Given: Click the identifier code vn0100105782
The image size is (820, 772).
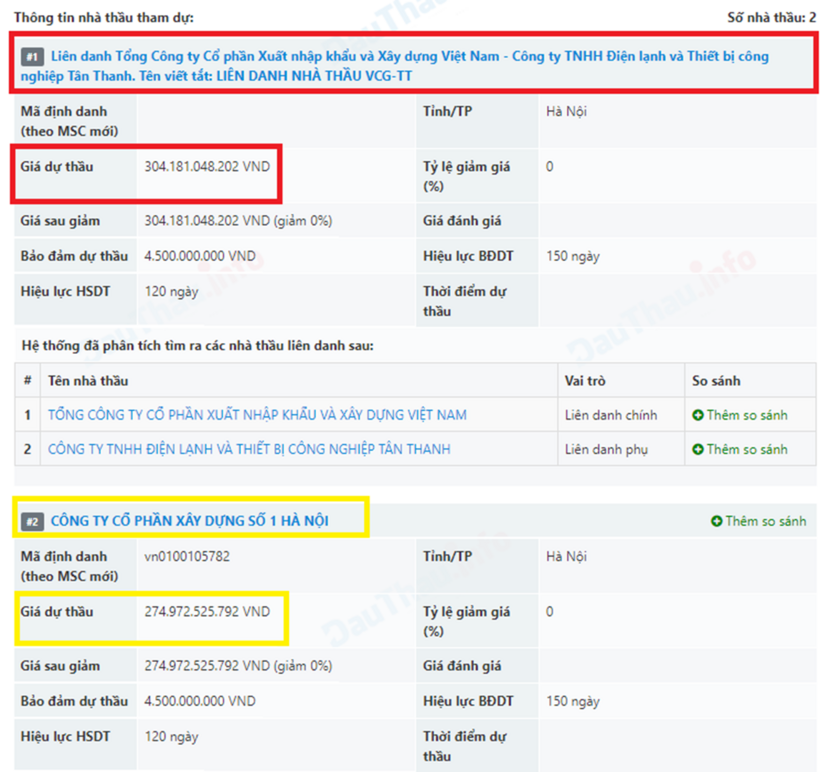Looking at the screenshot, I should 187,556.
